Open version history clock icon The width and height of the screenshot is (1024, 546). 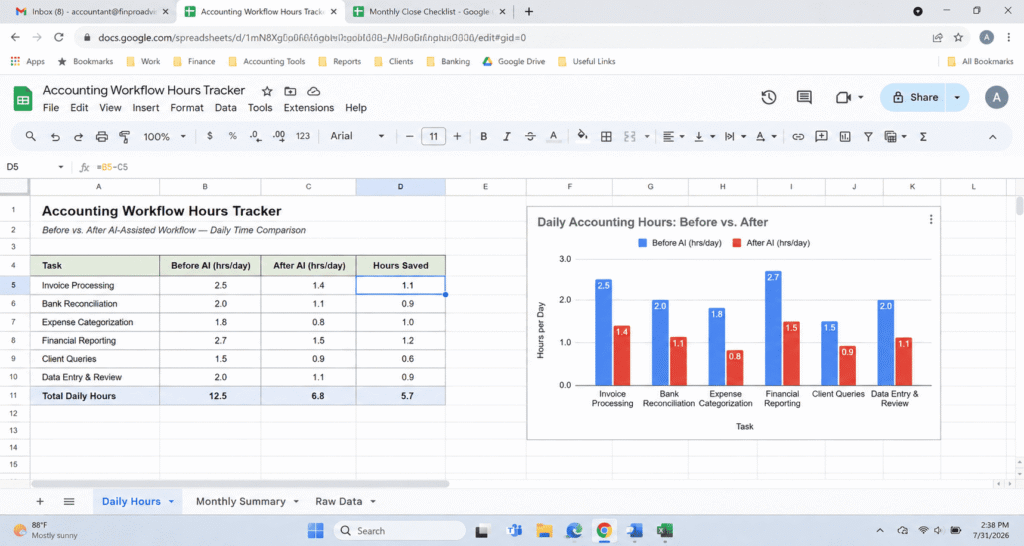pos(769,97)
